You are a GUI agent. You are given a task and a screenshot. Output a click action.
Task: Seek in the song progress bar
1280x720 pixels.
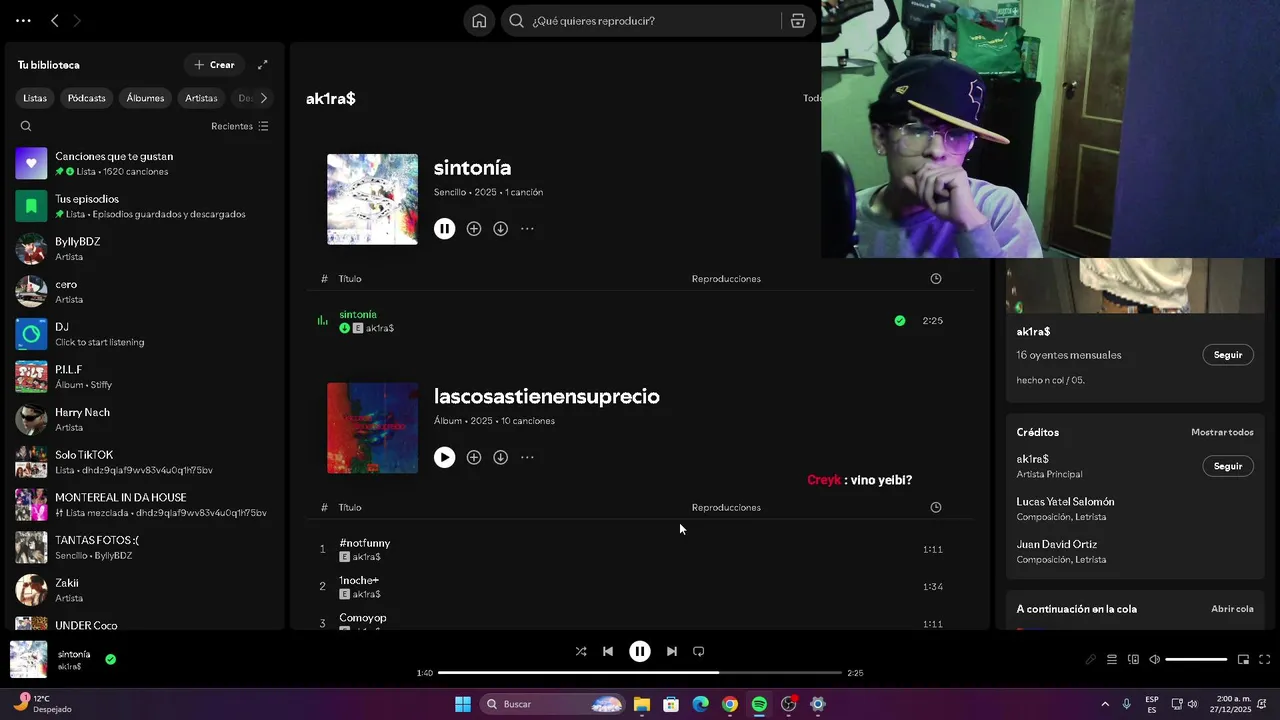(x=640, y=673)
